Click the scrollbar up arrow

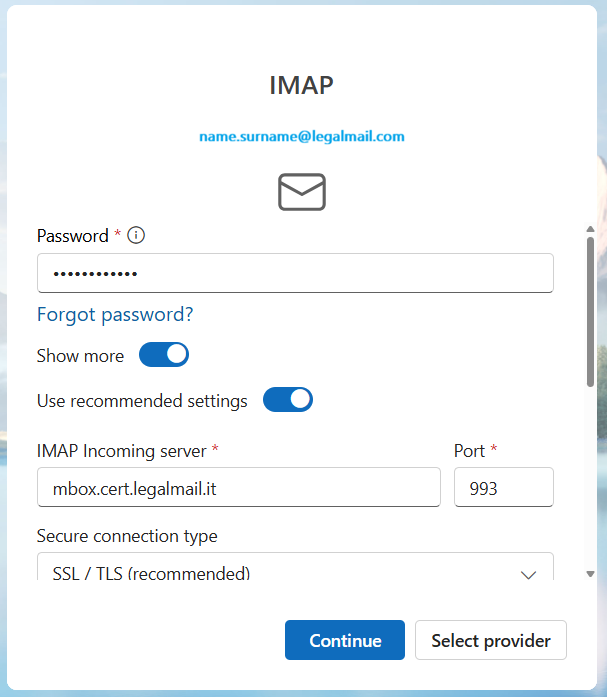pyautogui.click(x=590, y=229)
